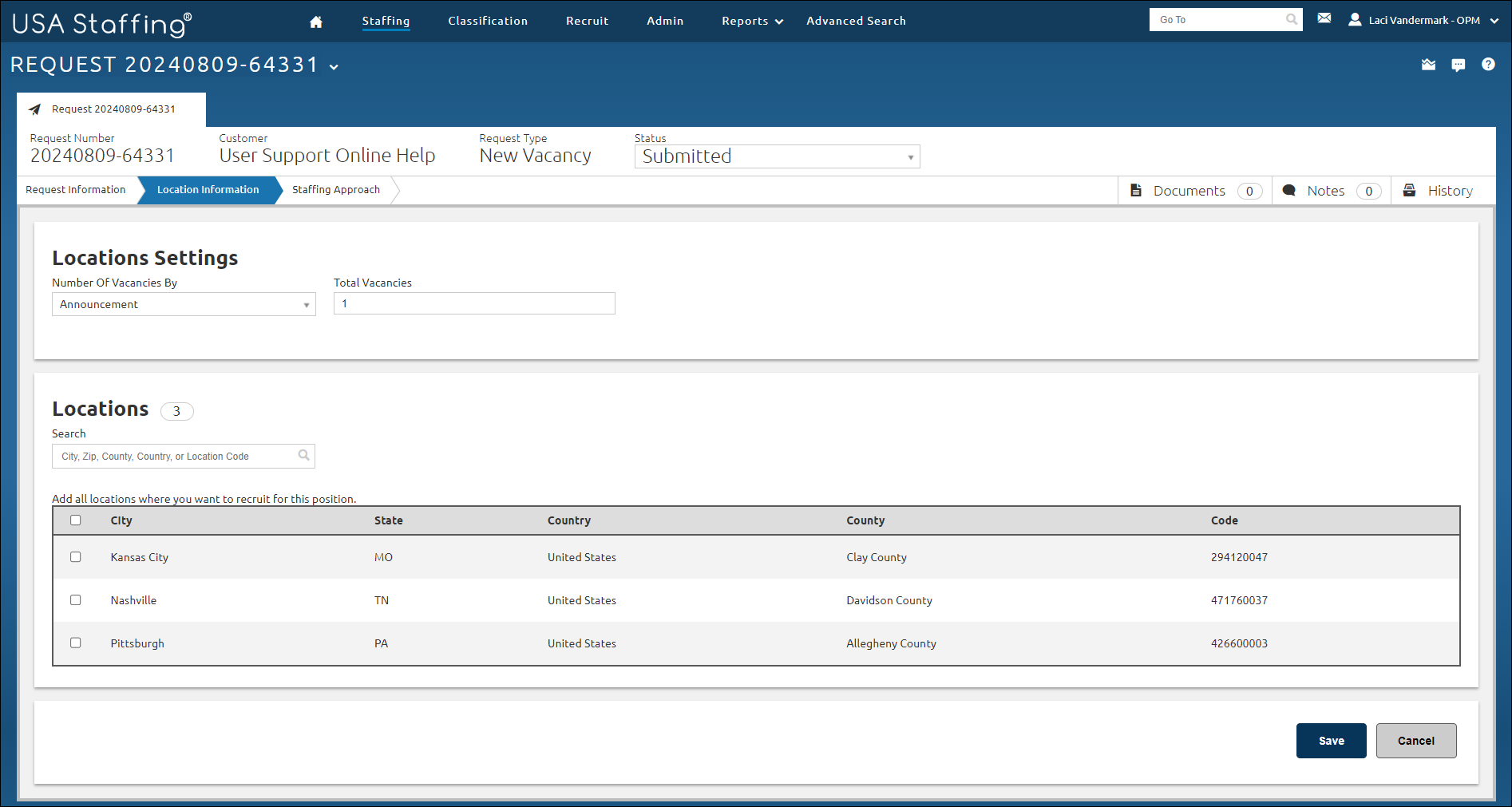Open the mail envelope icon
1512x807 pixels.
tap(1324, 18)
